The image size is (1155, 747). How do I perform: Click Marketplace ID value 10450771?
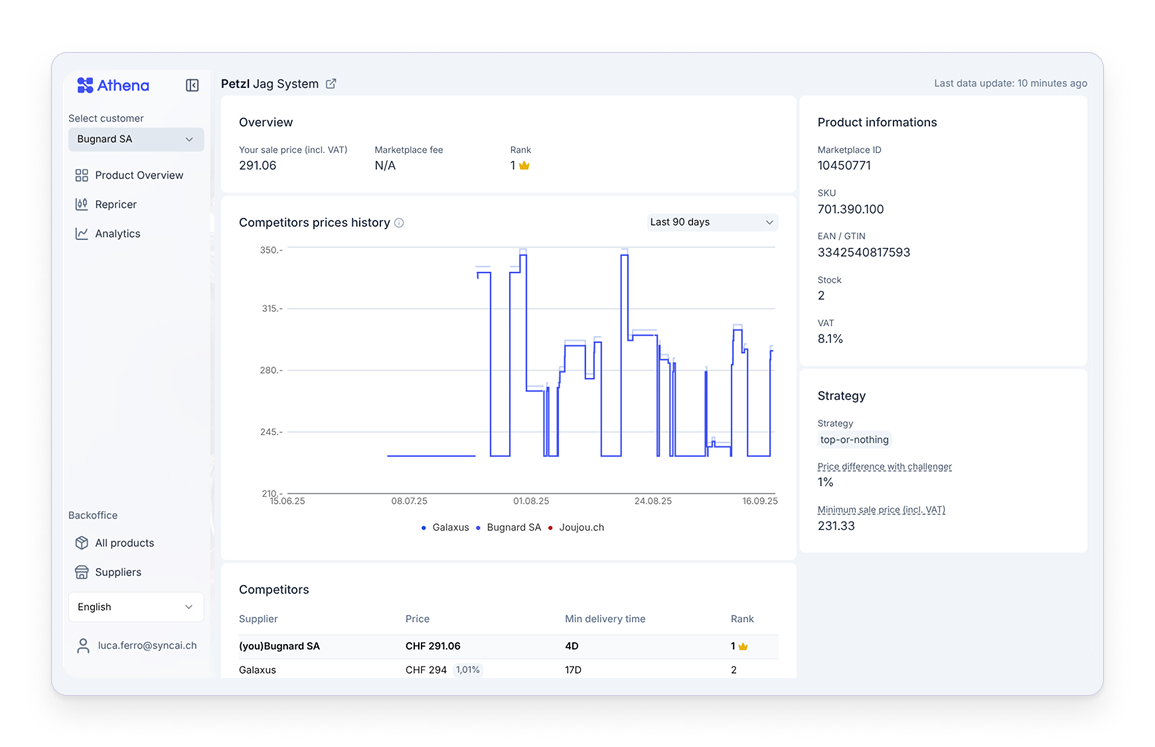(844, 166)
